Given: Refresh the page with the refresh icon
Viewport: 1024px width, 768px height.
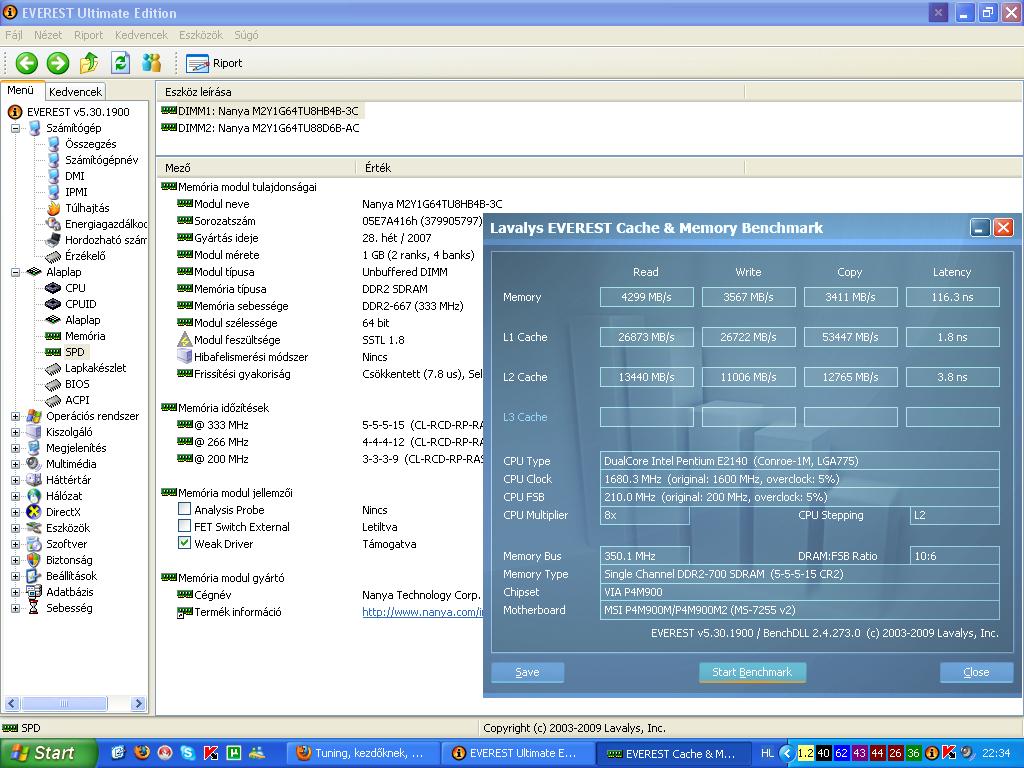Looking at the screenshot, I should [120, 63].
